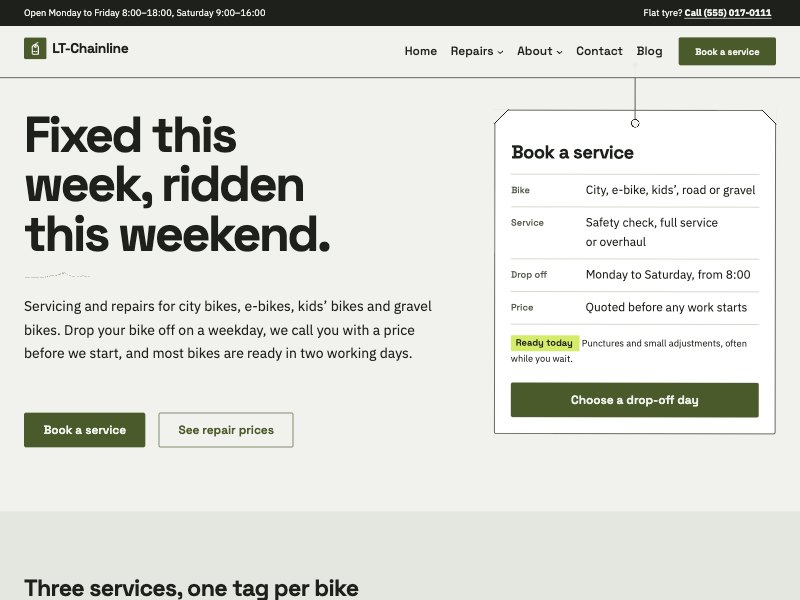The image size is (800, 600).
Task: Click the 'Drop off' row label
Action: 529,274
